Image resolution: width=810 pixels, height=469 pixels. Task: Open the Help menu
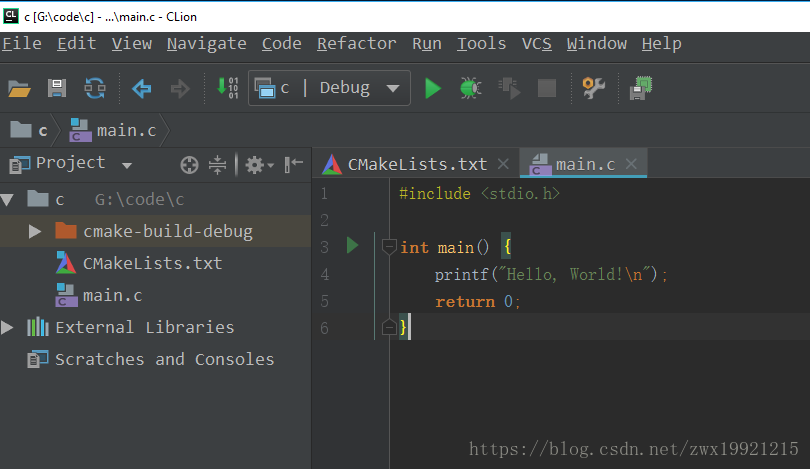(x=662, y=44)
